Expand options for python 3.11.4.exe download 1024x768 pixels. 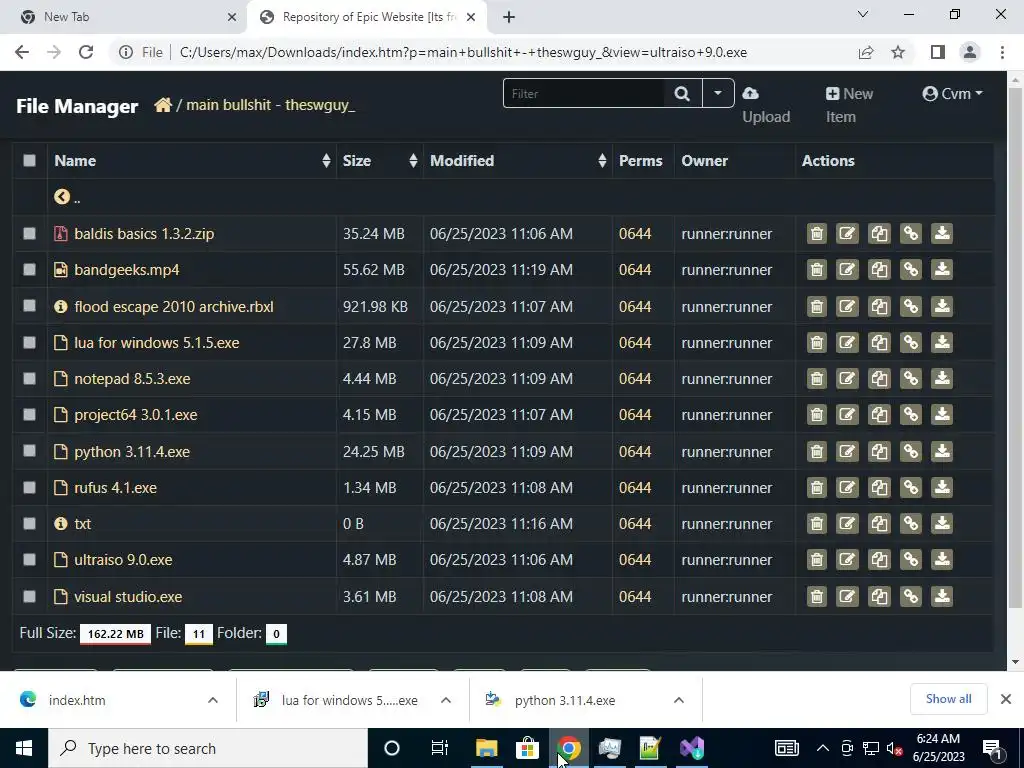pyautogui.click(x=679, y=700)
